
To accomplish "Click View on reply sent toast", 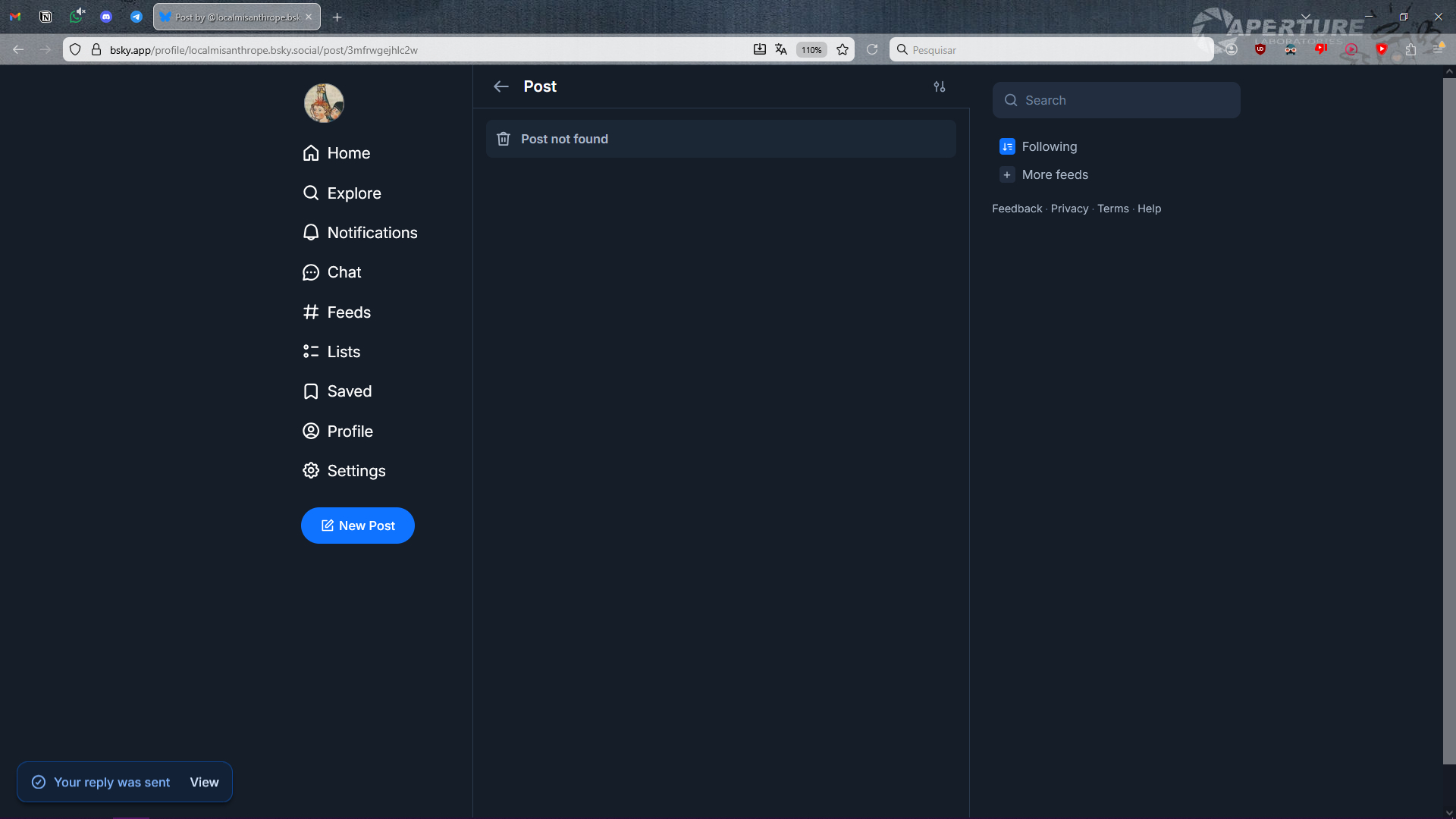I will (204, 782).
